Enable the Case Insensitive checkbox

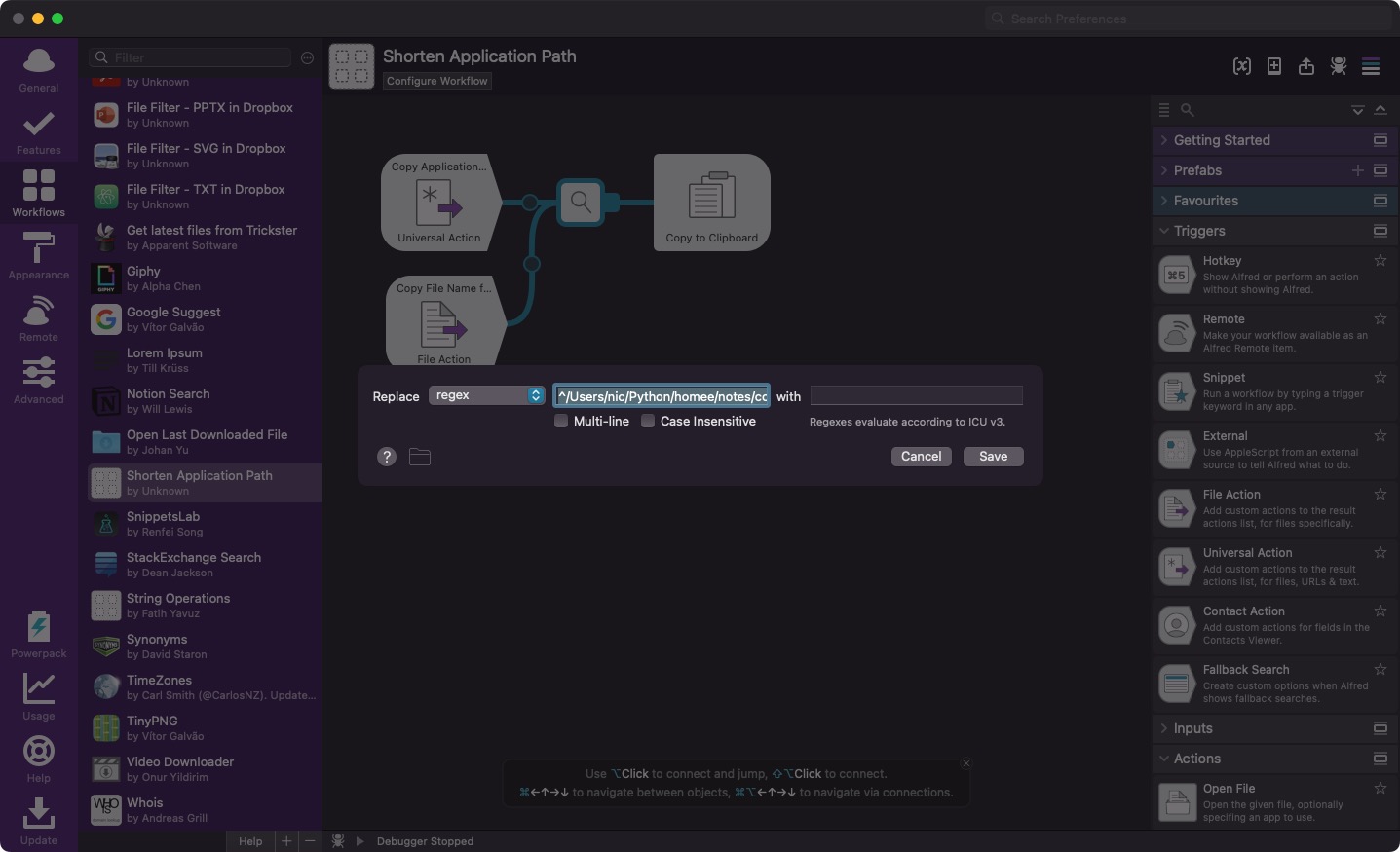[x=648, y=421]
